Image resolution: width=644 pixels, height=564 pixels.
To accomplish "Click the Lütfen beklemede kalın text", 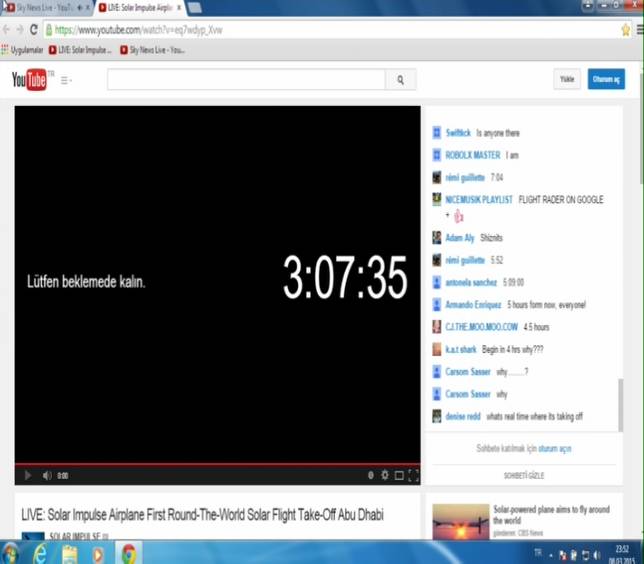I will click(86, 282).
